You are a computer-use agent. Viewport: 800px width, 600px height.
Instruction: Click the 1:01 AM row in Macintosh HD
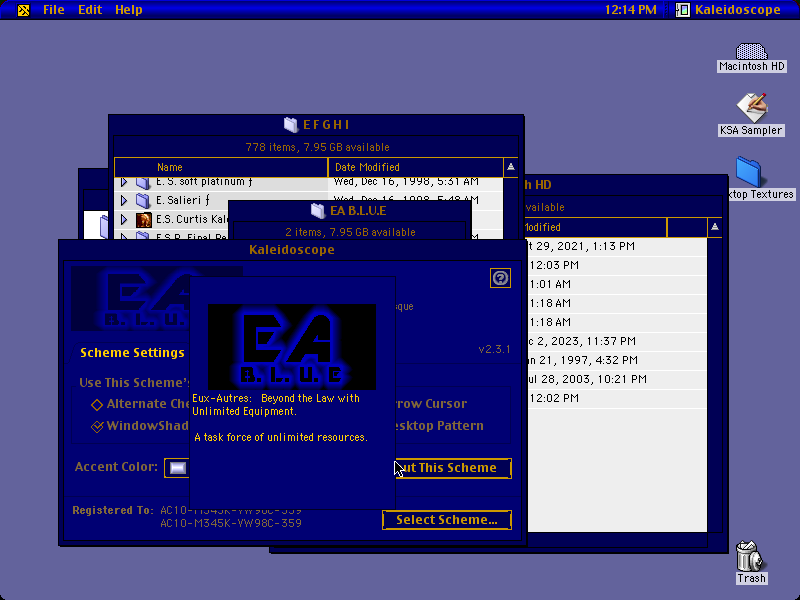point(615,284)
